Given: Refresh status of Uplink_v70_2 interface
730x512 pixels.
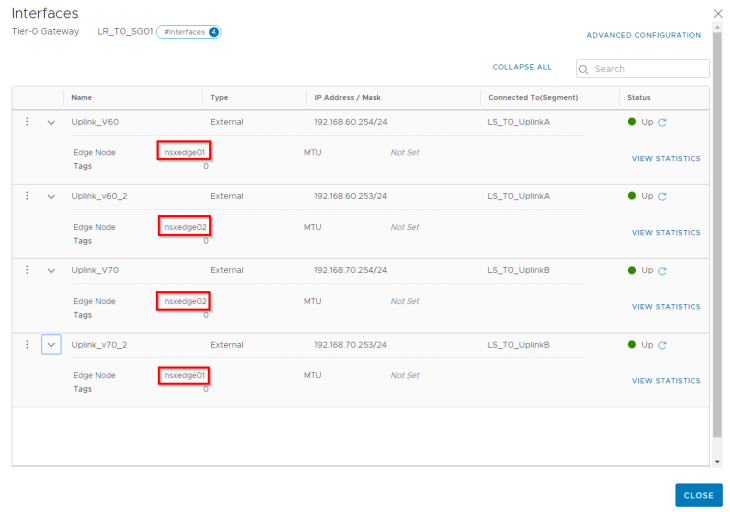Looking at the screenshot, I should (x=662, y=345).
